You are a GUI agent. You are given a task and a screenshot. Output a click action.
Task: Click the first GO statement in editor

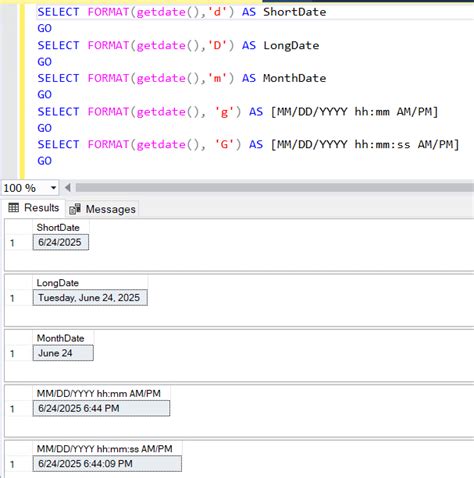coord(45,28)
